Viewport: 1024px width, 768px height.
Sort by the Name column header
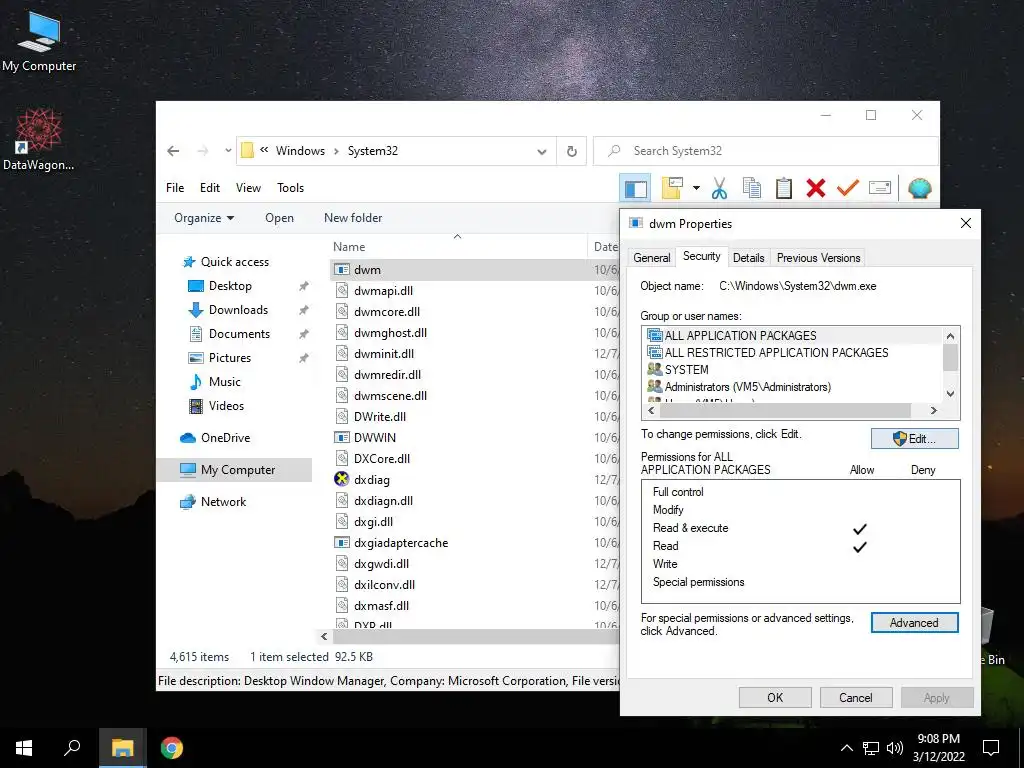click(x=349, y=247)
